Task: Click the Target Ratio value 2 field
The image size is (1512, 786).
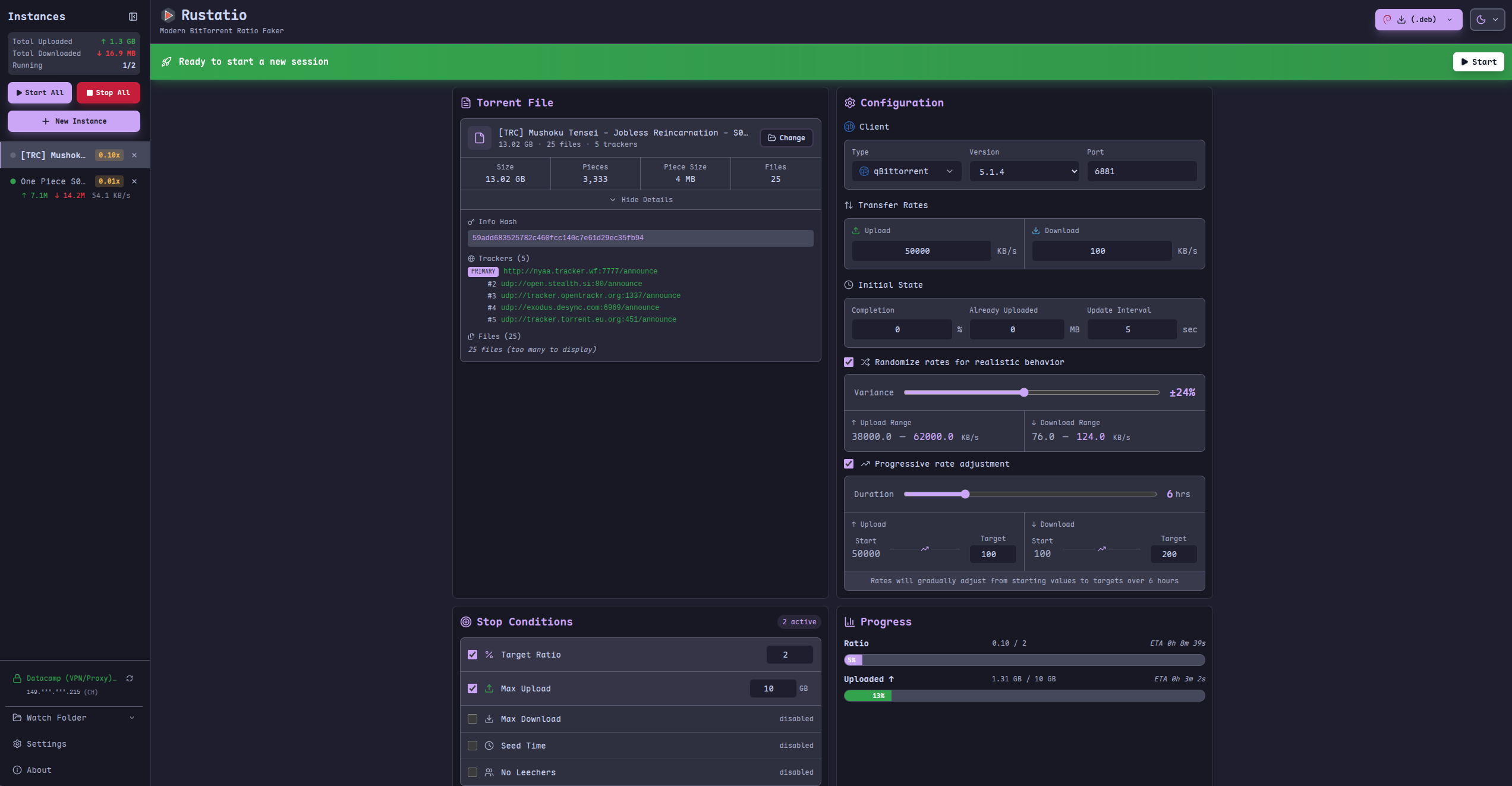Action: click(789, 655)
